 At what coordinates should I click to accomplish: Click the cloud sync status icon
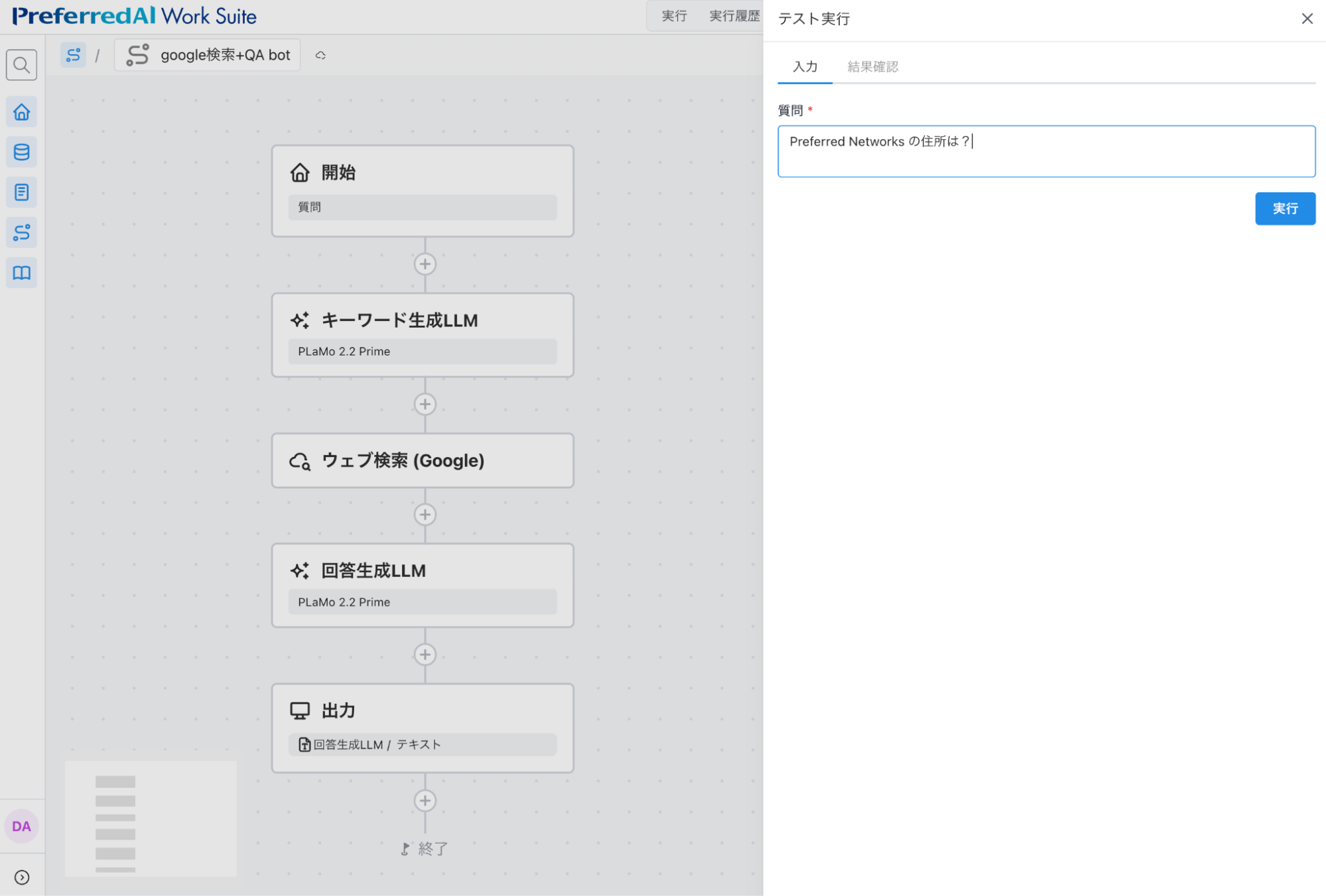point(320,56)
